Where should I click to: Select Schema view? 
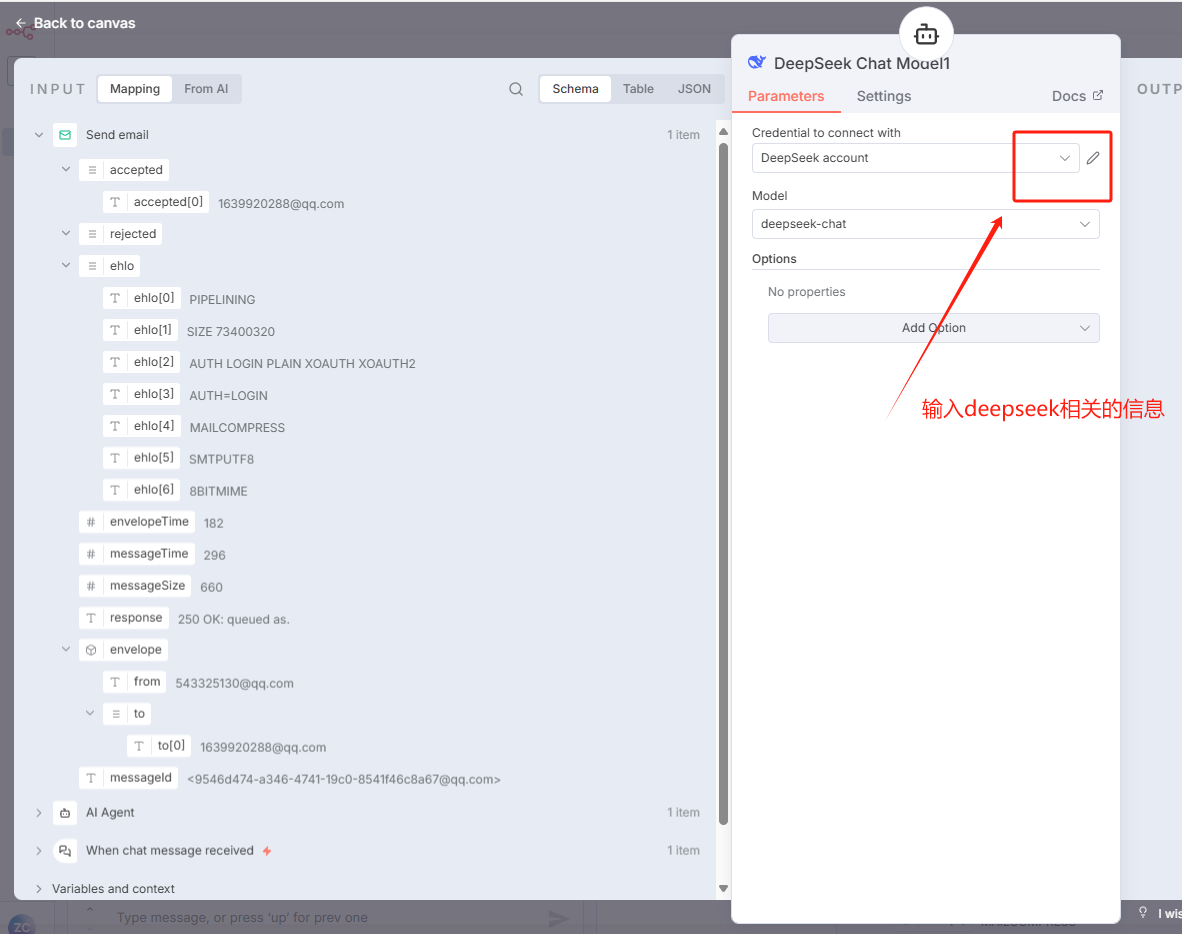(x=575, y=89)
